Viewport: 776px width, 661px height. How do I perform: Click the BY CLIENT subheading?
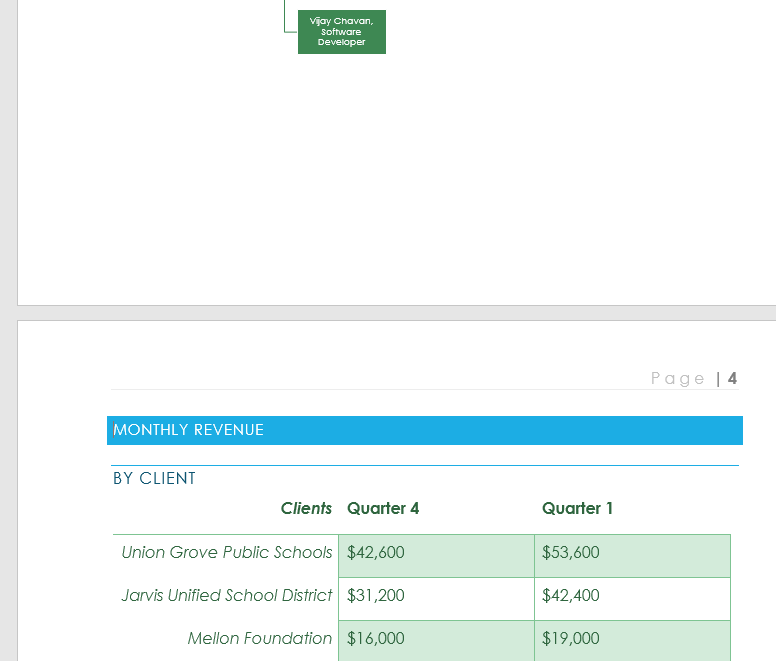click(x=154, y=478)
